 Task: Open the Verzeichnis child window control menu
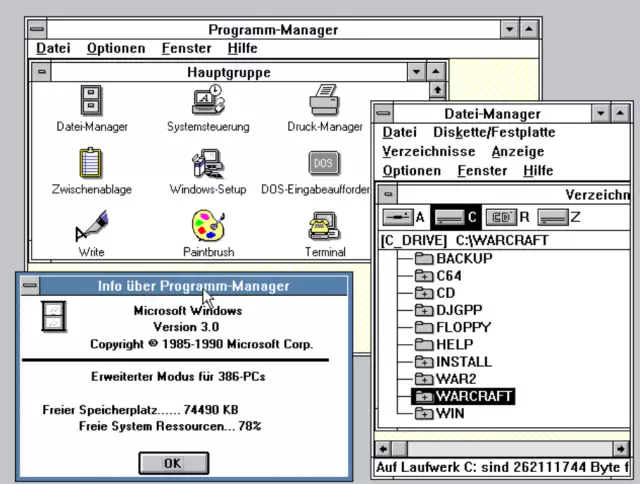coord(388,194)
